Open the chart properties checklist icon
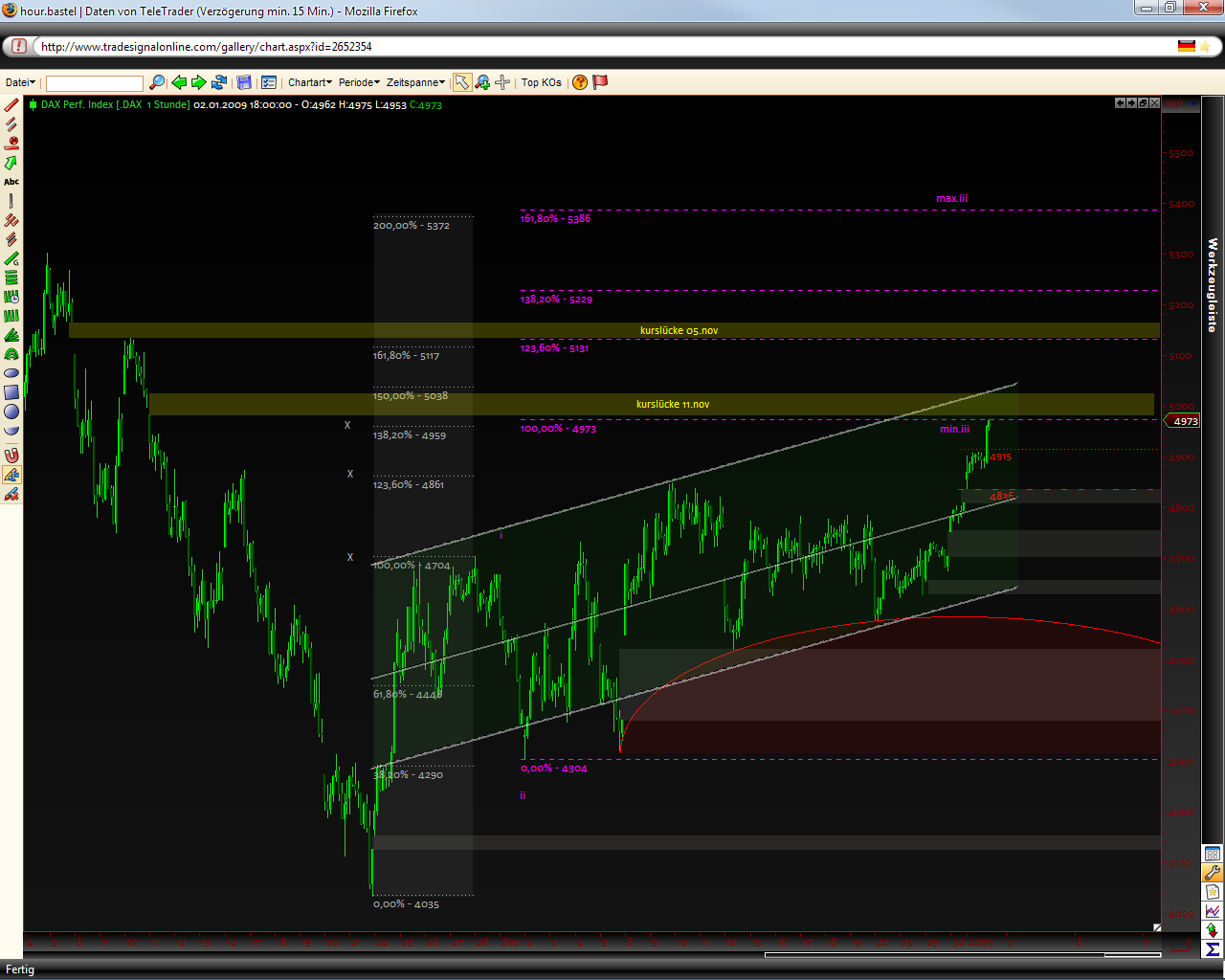Viewport: 1225px width, 980px height. click(x=269, y=82)
